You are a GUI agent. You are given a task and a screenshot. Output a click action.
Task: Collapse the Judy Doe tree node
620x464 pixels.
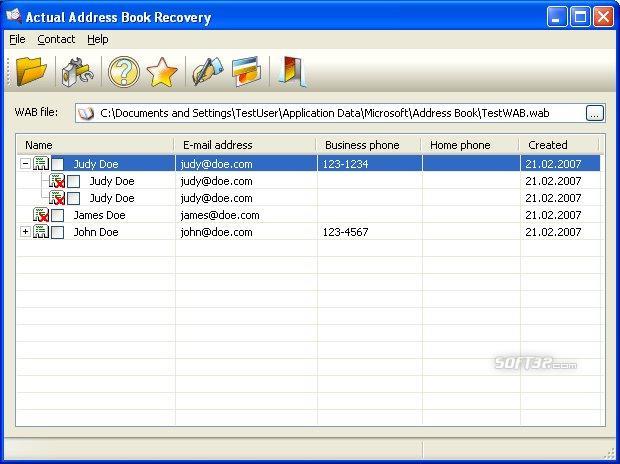(25, 163)
